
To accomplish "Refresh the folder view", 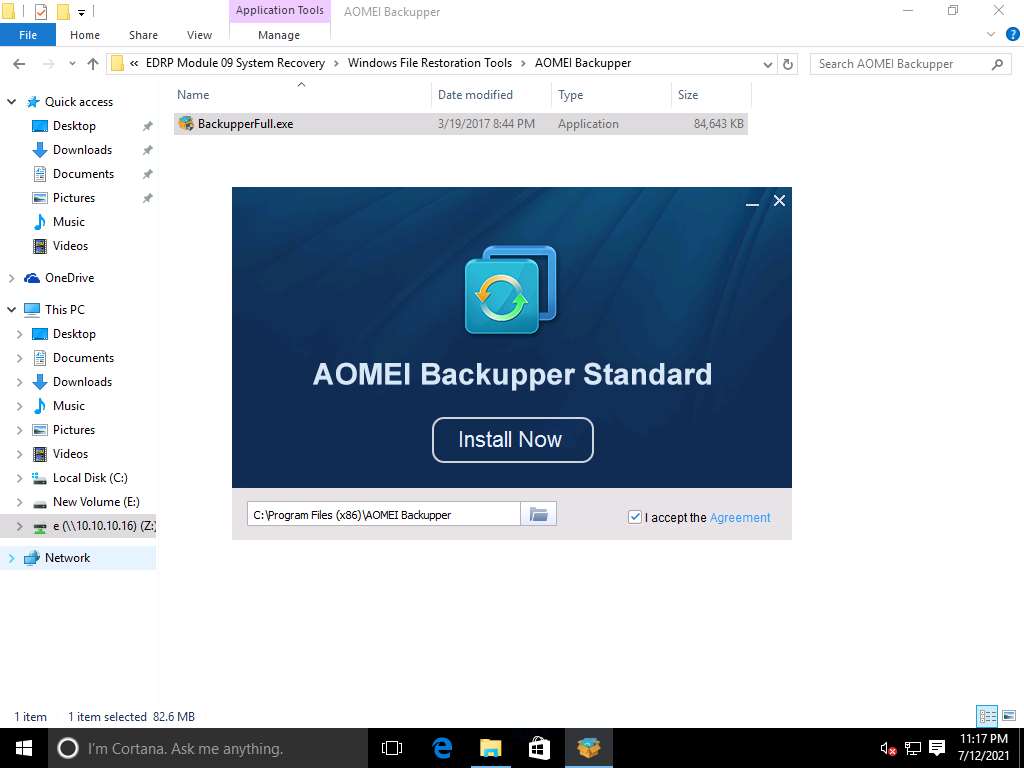I will 788,64.
